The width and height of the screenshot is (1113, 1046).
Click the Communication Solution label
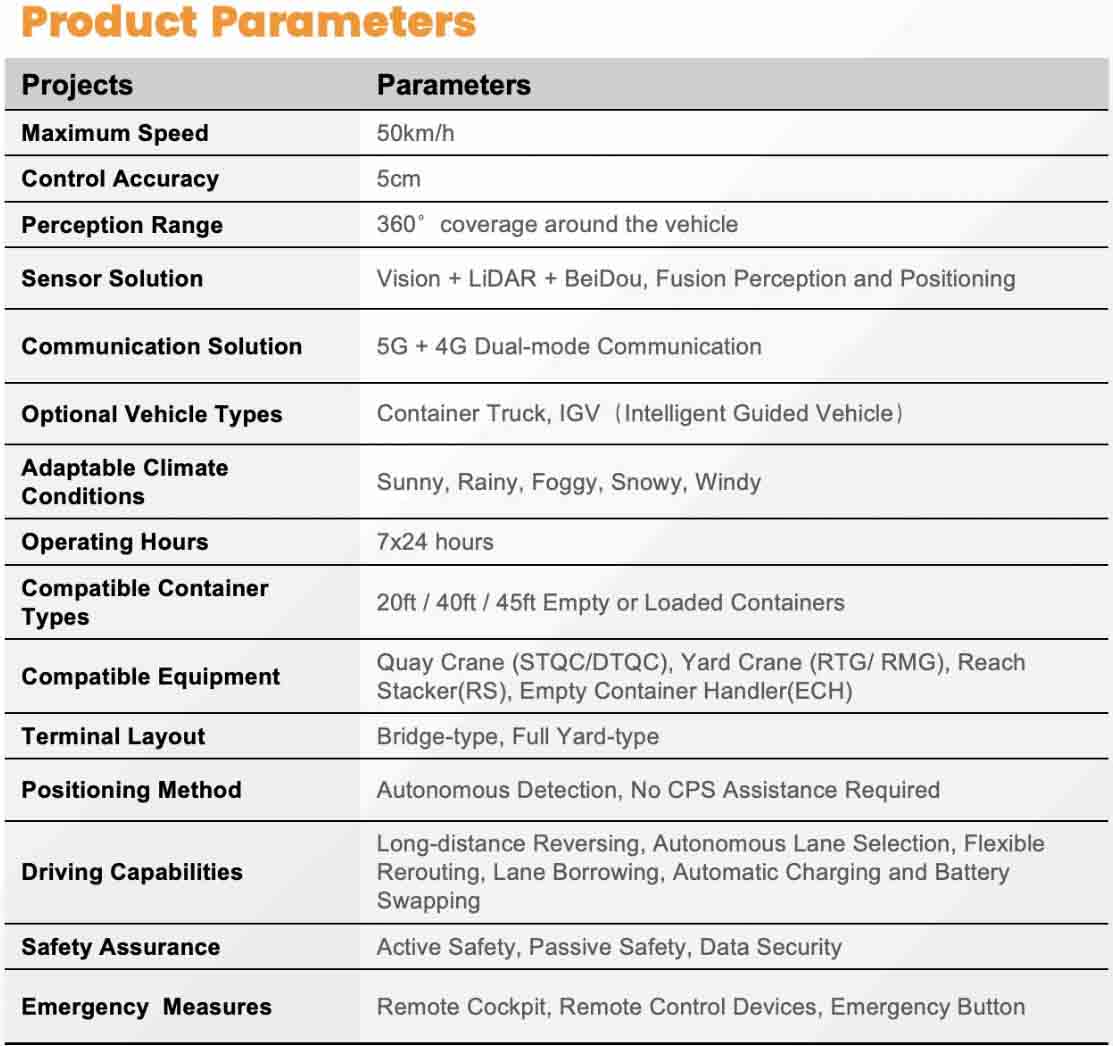click(x=161, y=346)
